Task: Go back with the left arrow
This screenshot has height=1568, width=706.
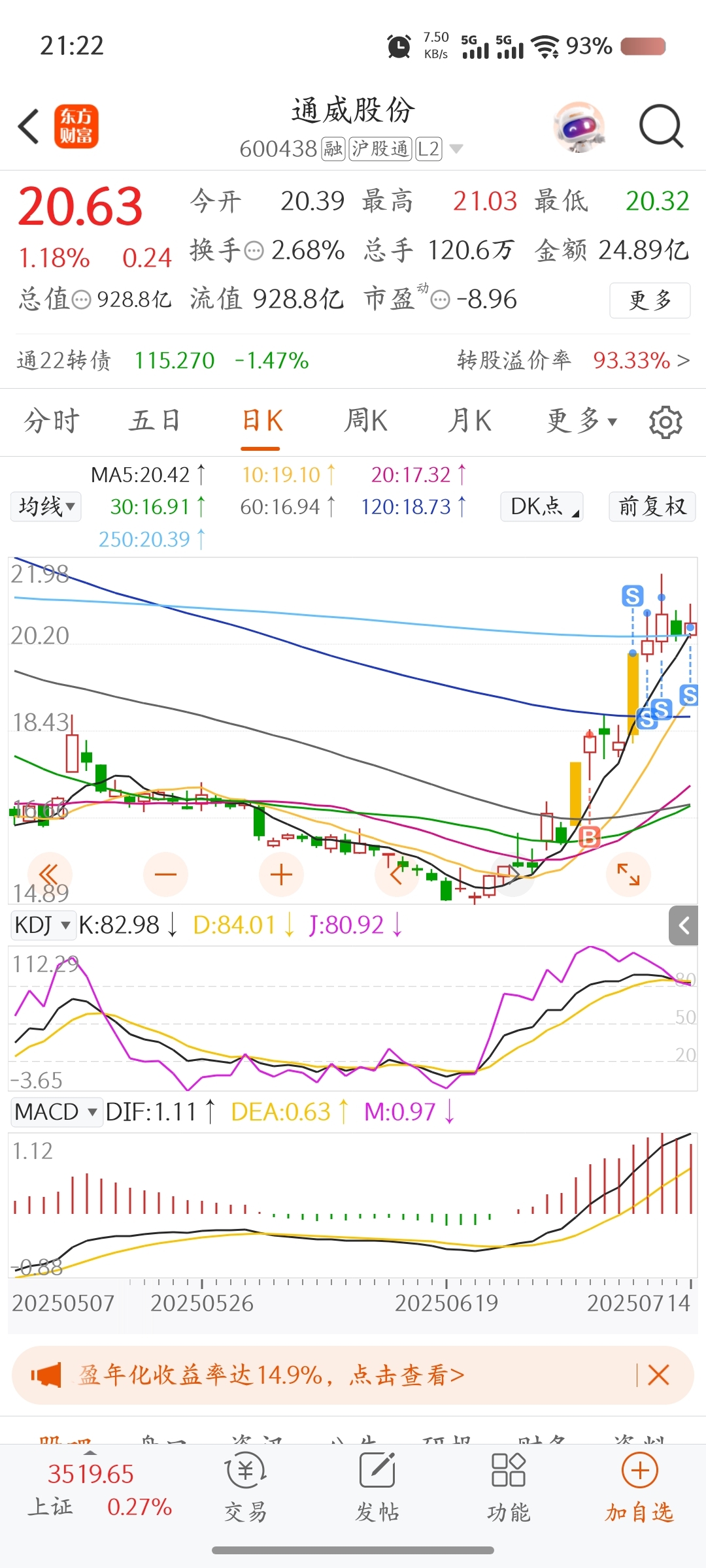Action: 29,126
